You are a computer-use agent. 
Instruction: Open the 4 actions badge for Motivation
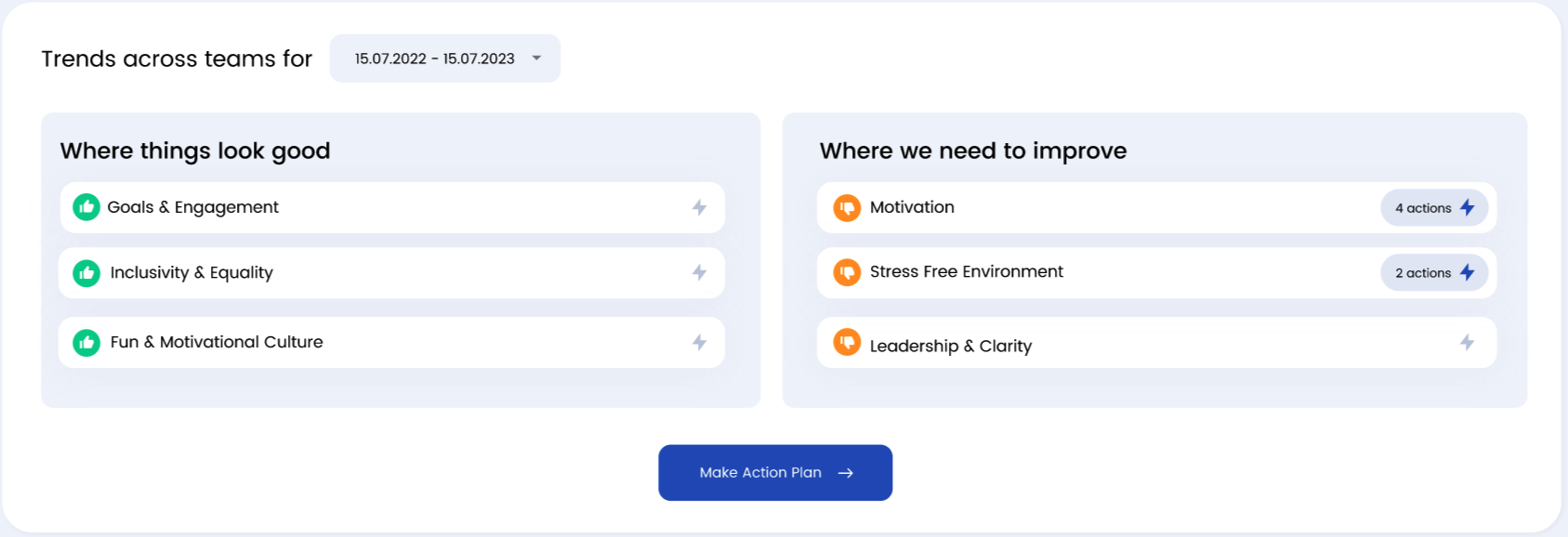(x=1433, y=208)
